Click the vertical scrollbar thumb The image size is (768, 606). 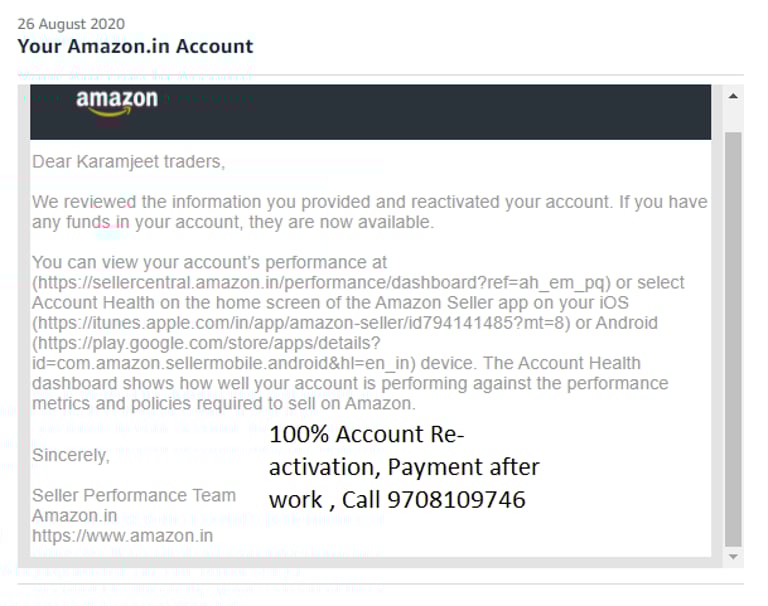(733, 339)
